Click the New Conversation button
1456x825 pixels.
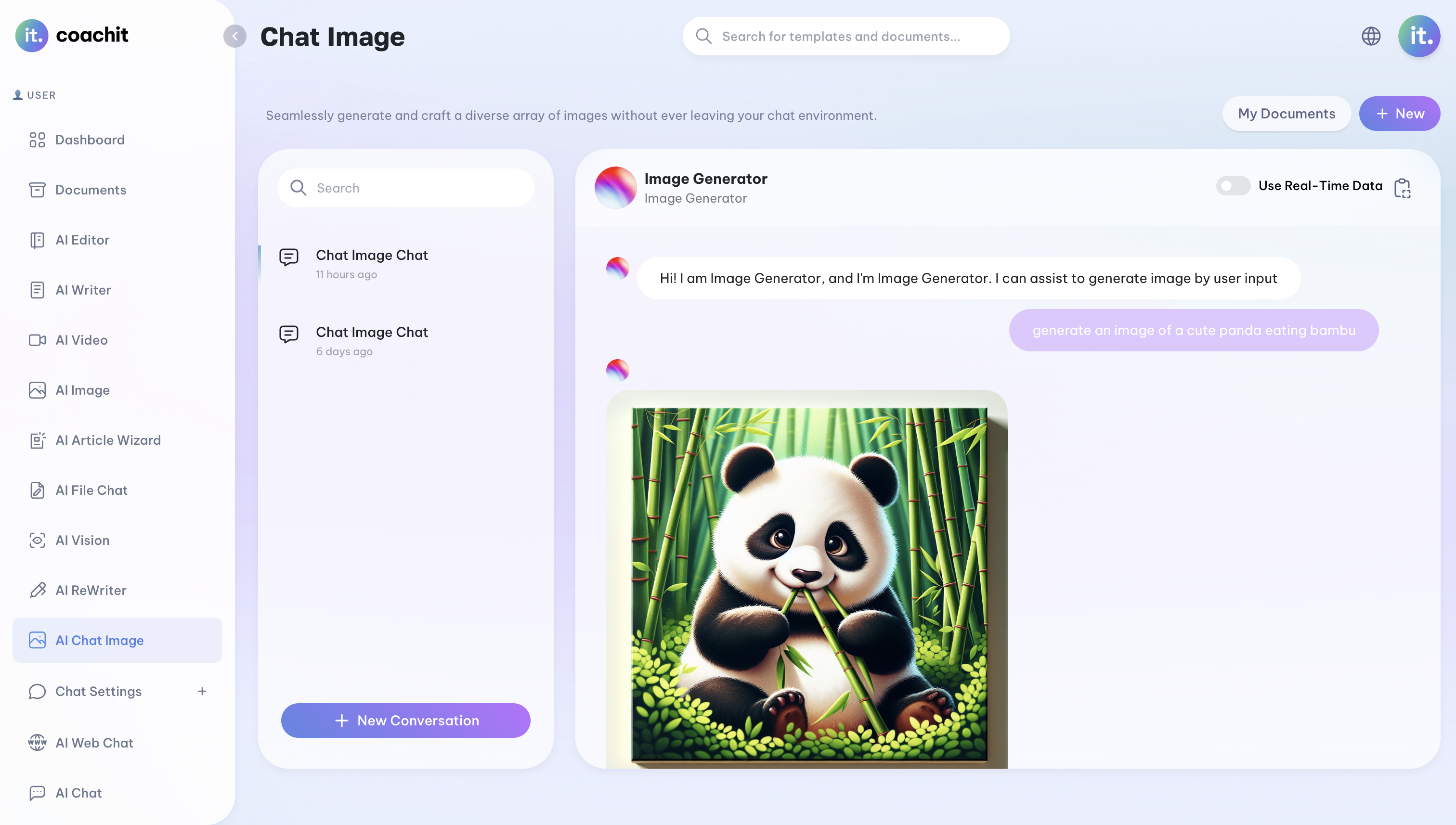tap(406, 721)
